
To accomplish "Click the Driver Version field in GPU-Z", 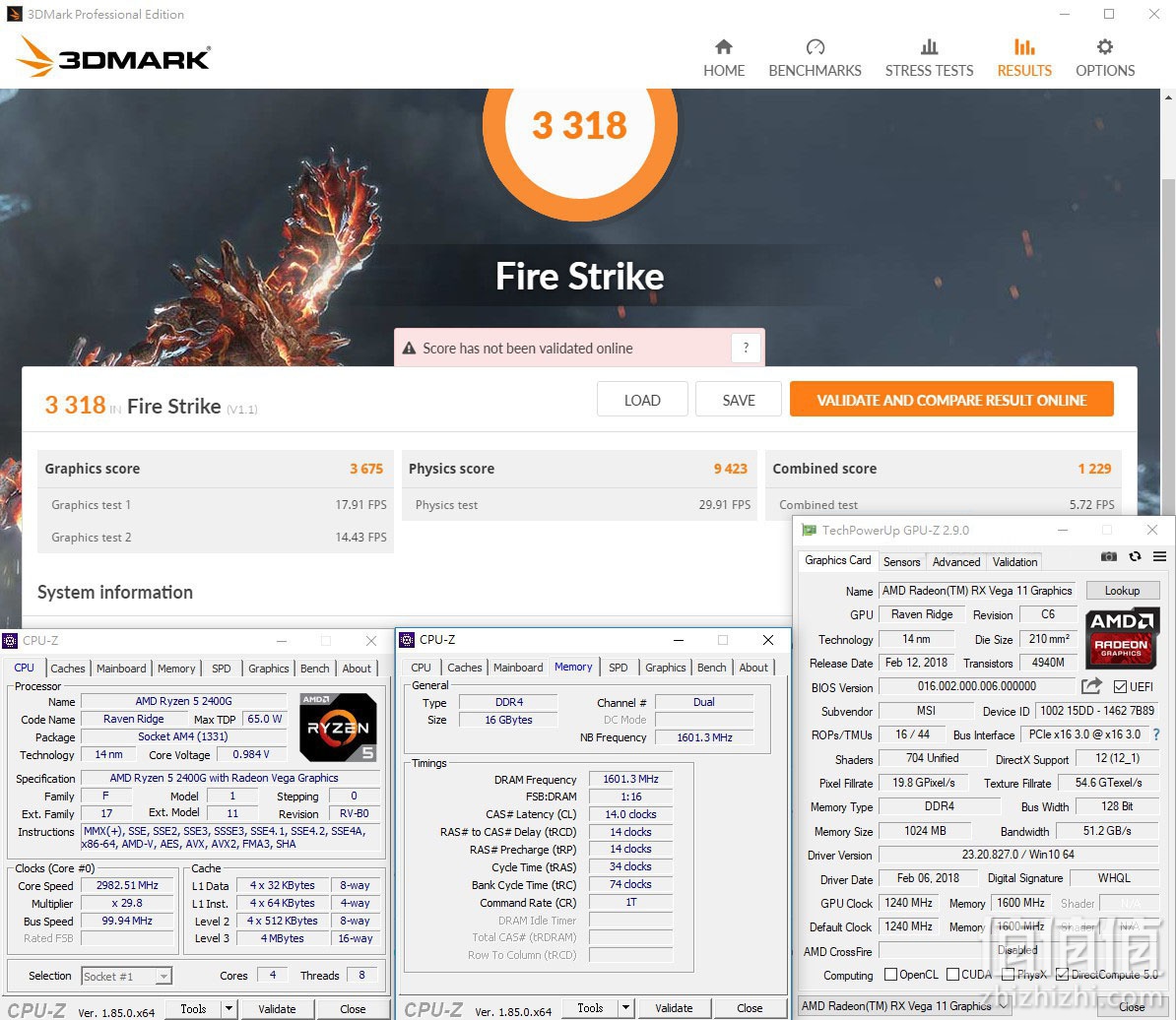I will pos(1017,855).
